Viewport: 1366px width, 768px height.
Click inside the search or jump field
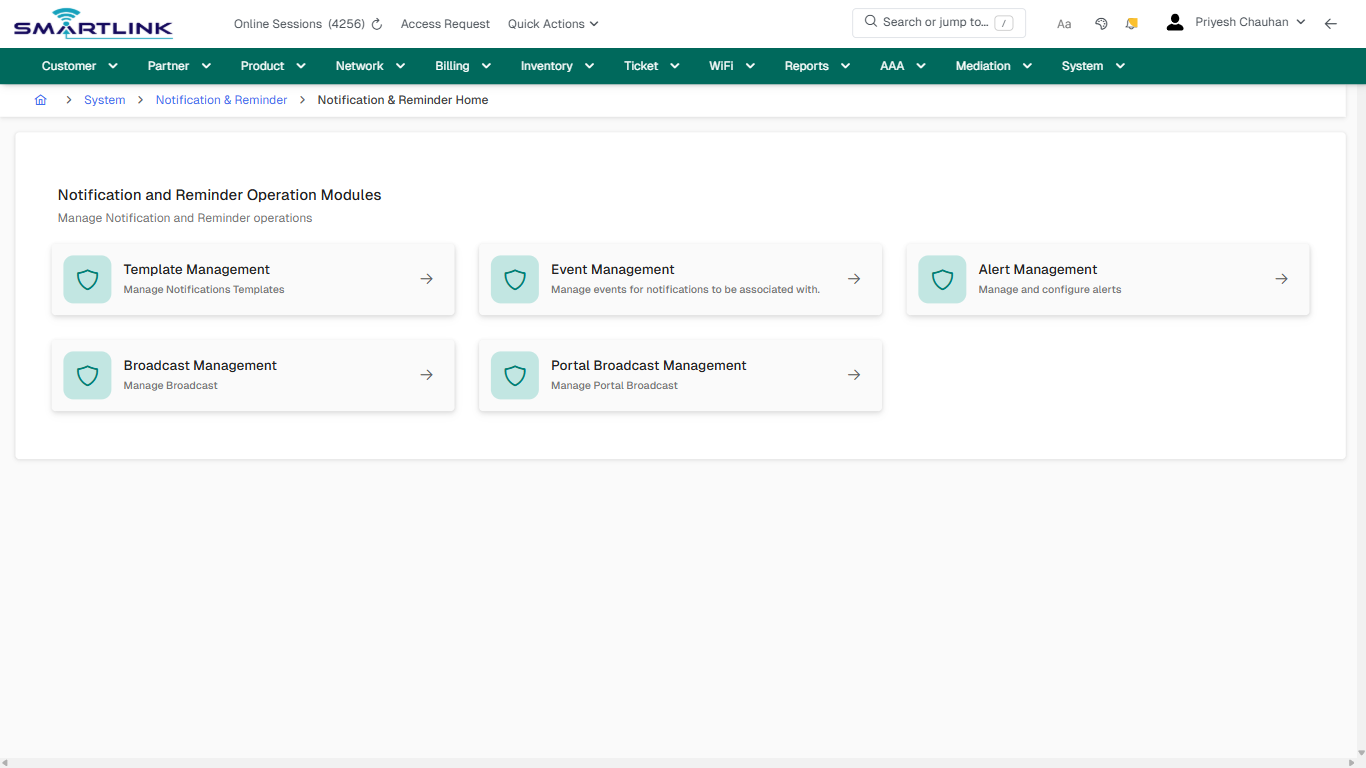(938, 22)
